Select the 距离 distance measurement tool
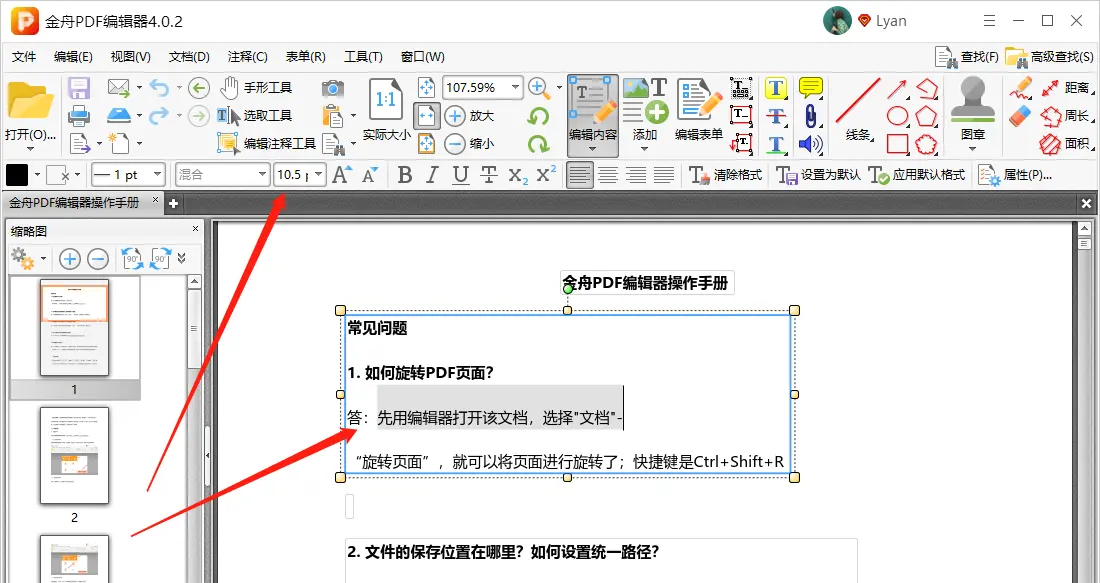The image size is (1100, 583). pos(1065,88)
